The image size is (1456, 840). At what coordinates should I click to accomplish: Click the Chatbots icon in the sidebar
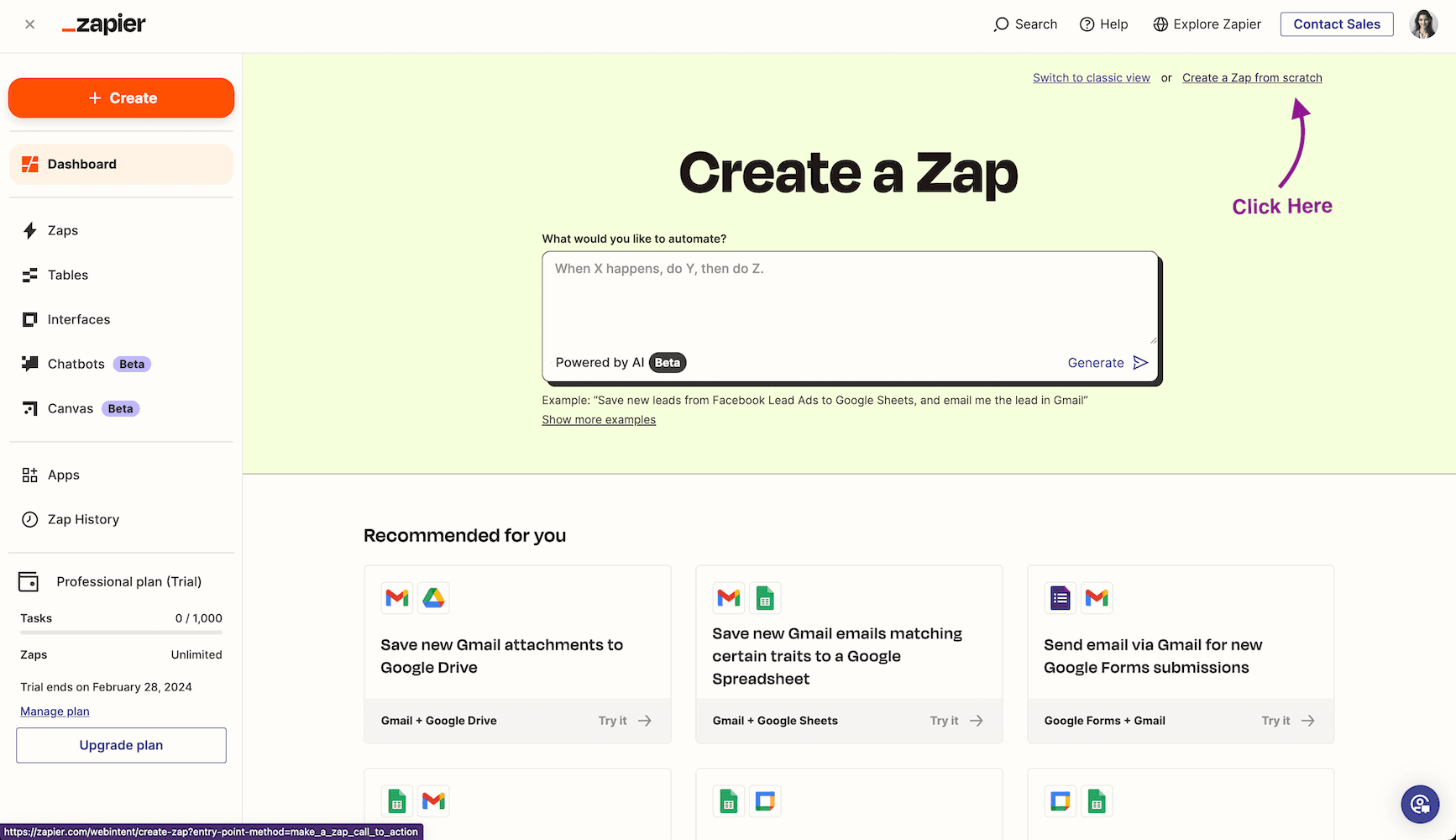(x=30, y=364)
